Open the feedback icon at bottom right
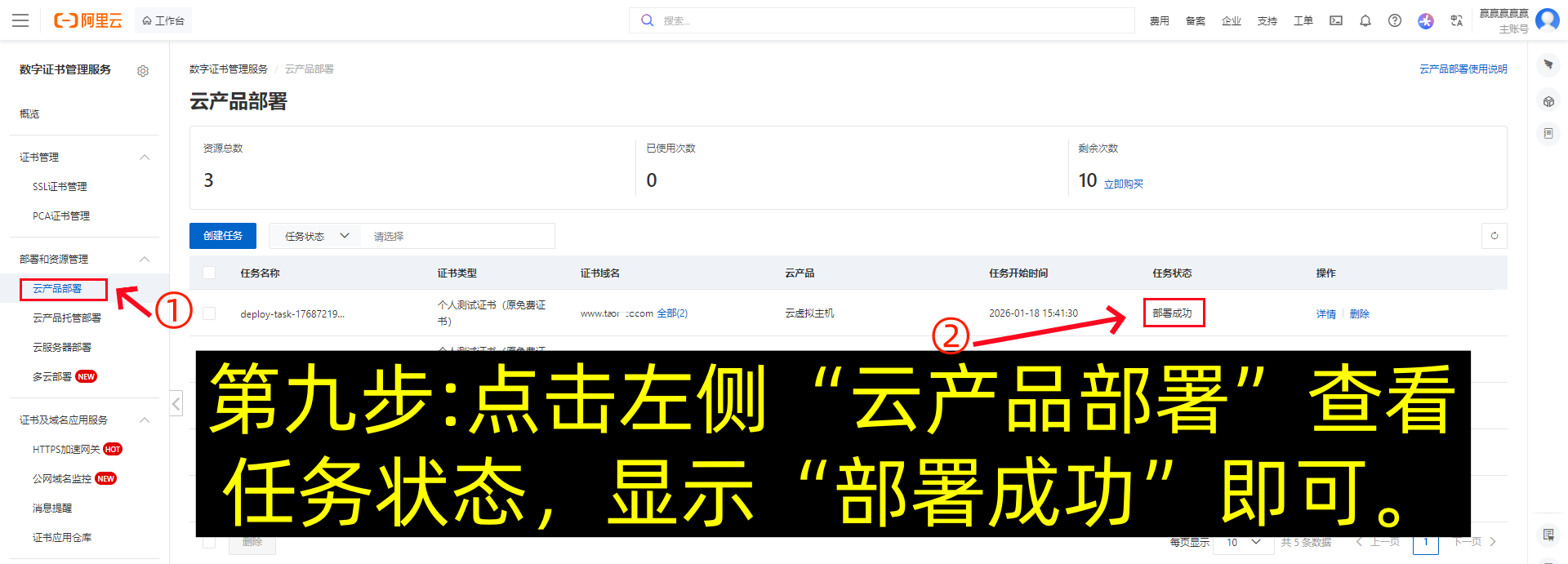 1548,535
